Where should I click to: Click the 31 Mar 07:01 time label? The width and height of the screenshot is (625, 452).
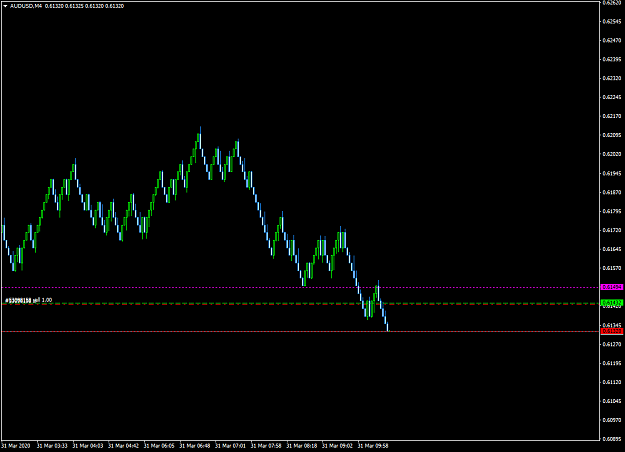[x=230, y=446]
